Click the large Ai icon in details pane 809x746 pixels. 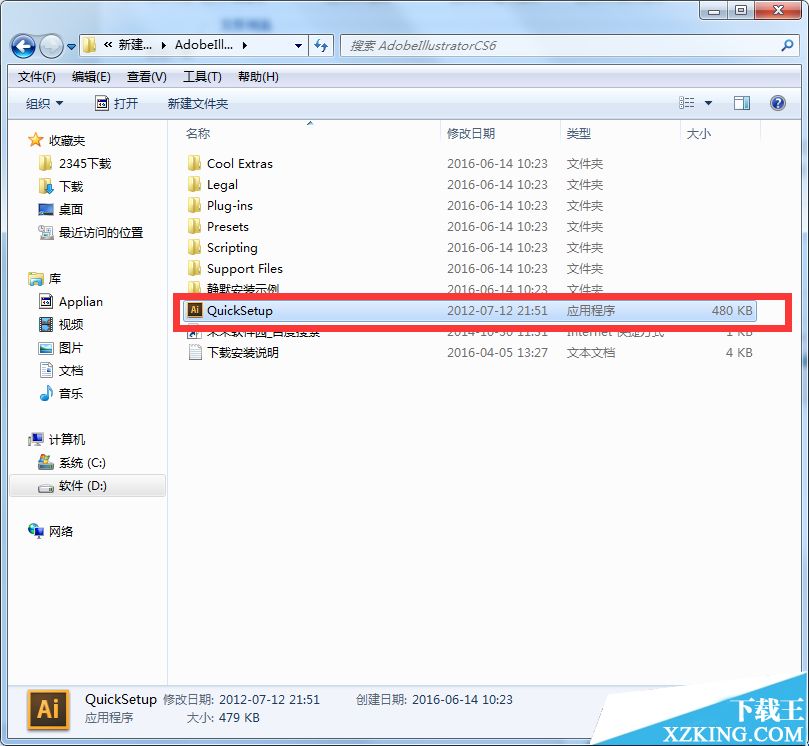click(x=48, y=709)
